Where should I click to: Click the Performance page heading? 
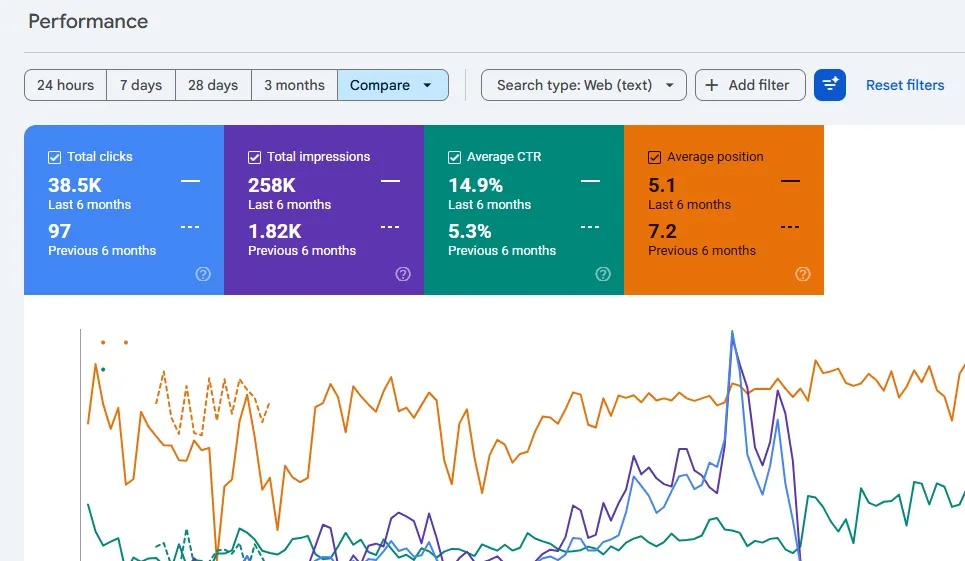point(88,22)
